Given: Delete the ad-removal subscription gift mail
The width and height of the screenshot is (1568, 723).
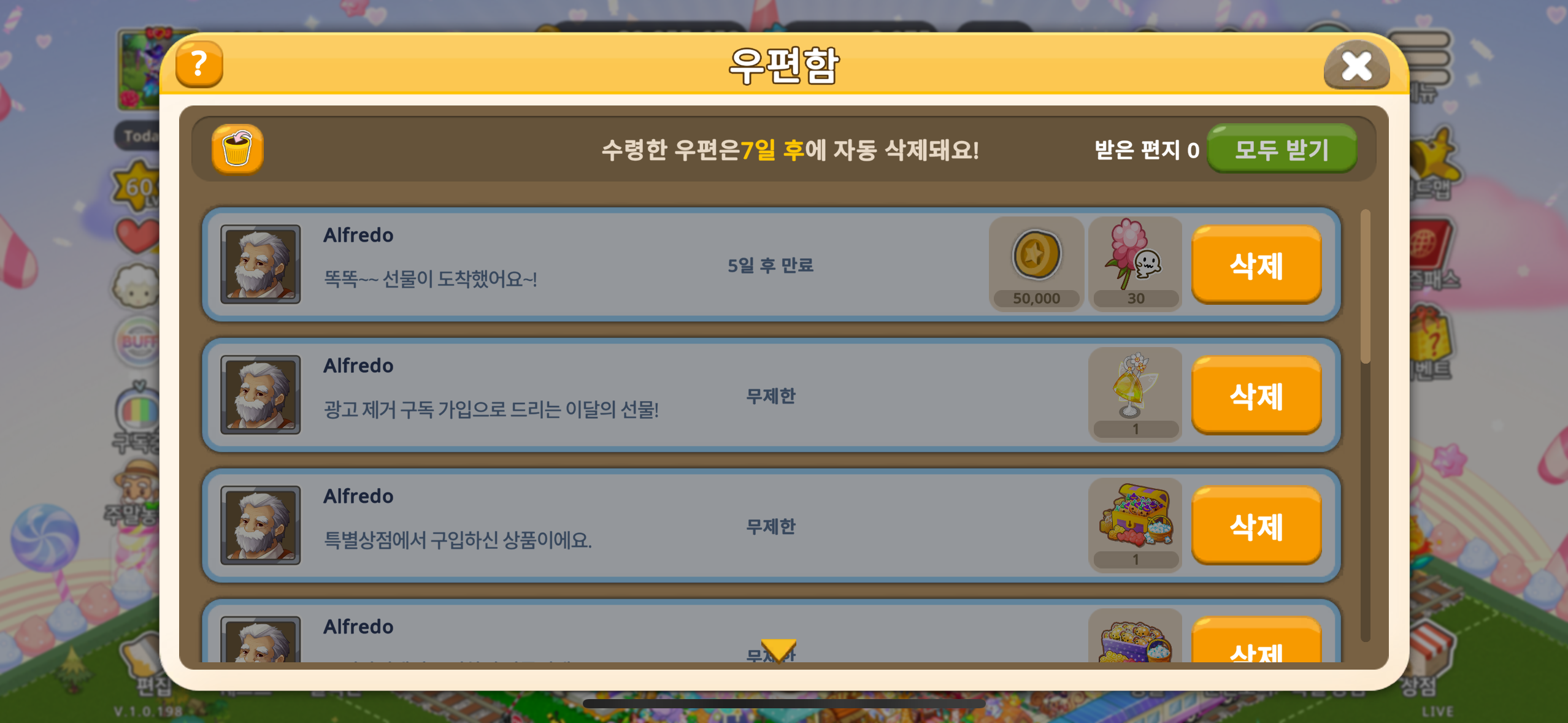Looking at the screenshot, I should [1256, 395].
